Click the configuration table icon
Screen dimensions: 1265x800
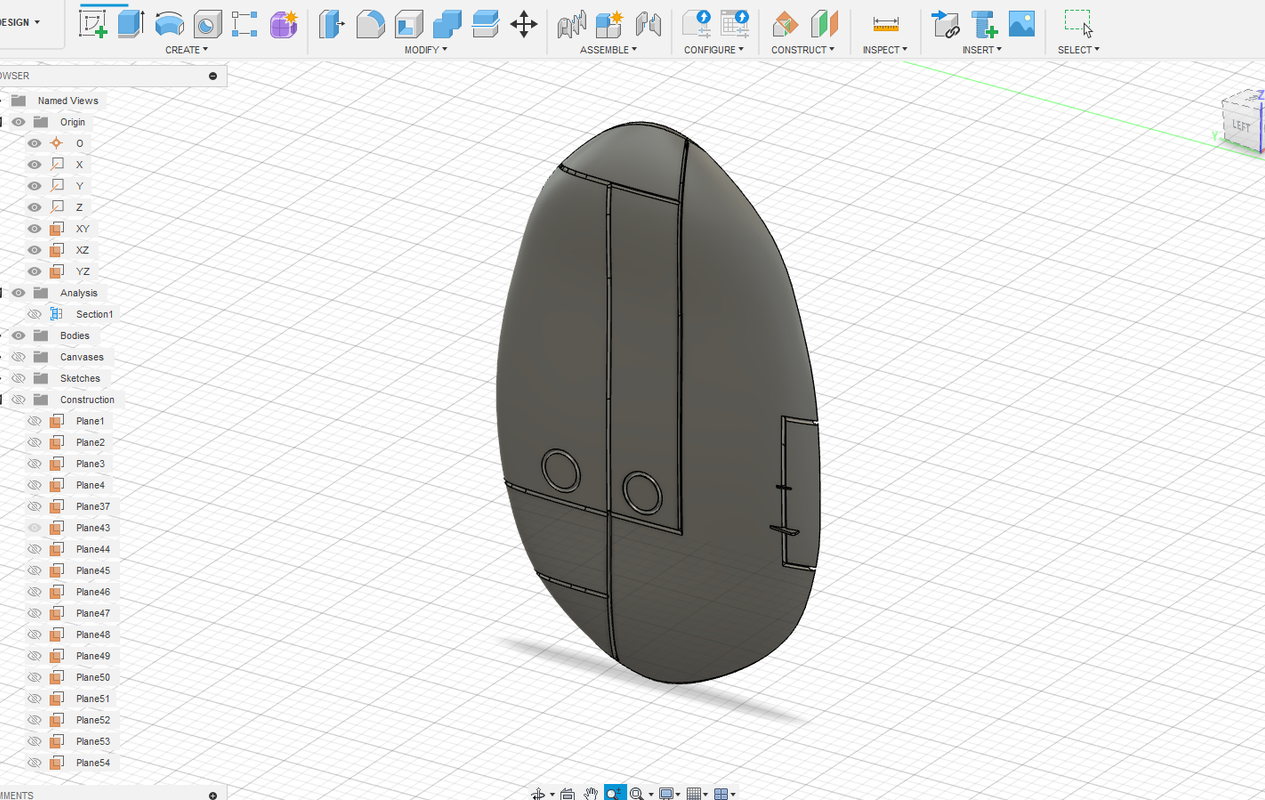click(735, 24)
